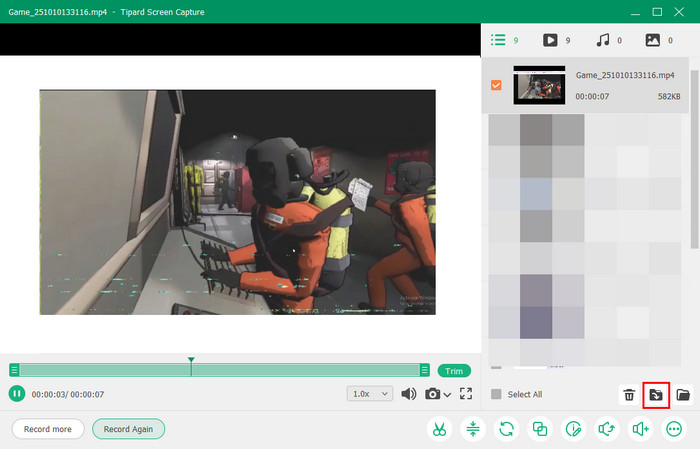Switch to the video recordings tab

pos(550,40)
